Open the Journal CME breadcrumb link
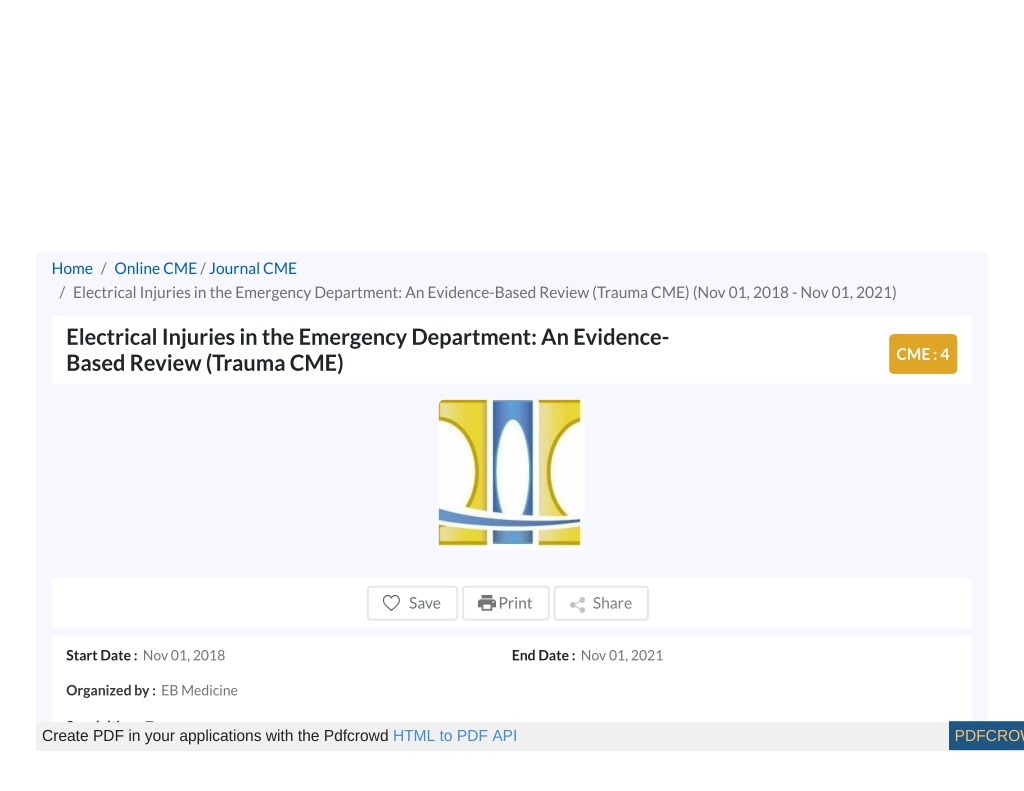The image size is (1024, 791). point(253,268)
